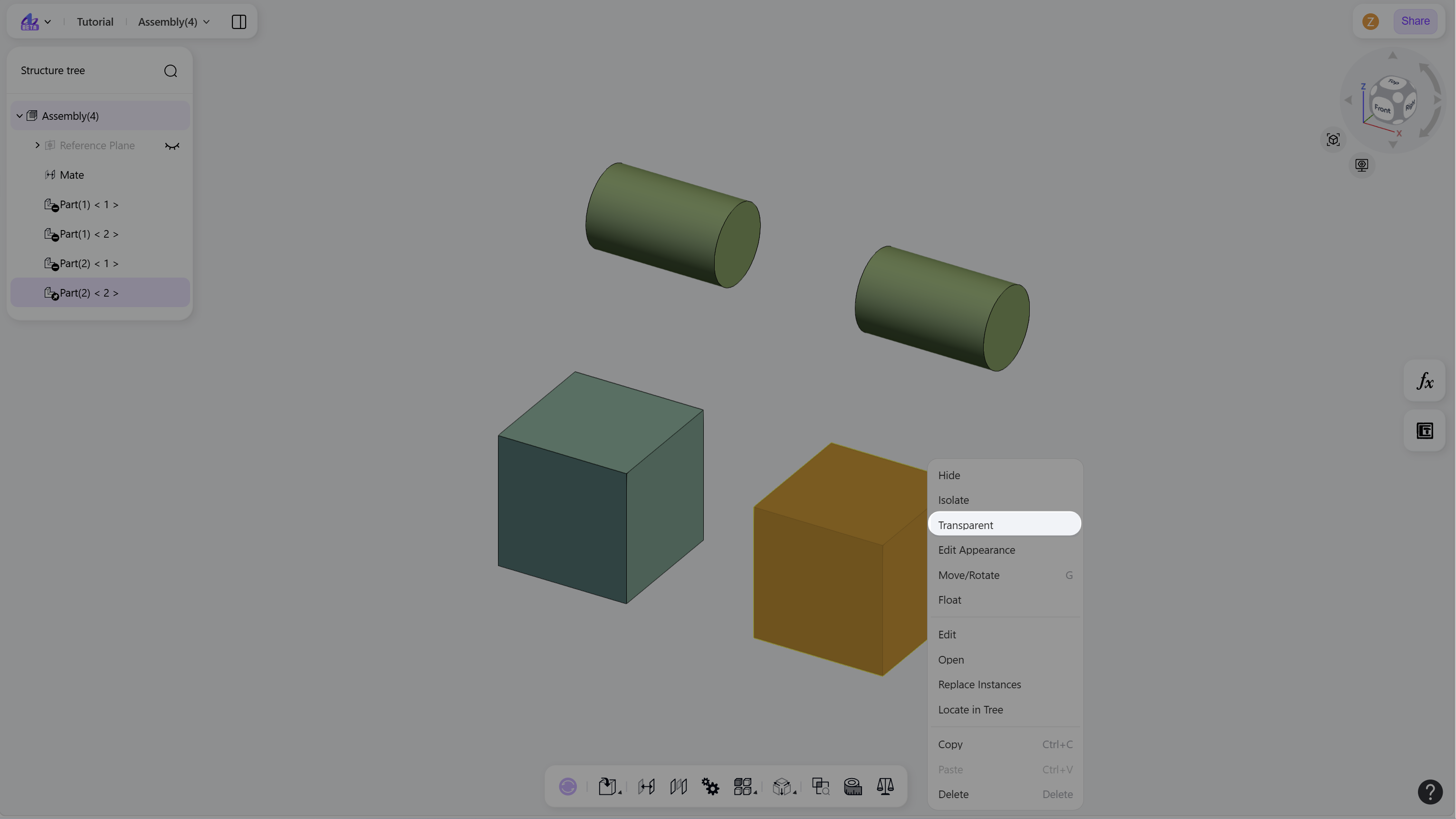The width and height of the screenshot is (1456, 819).
Task: Choose Float in the context menu
Action: pyautogui.click(x=1005, y=600)
